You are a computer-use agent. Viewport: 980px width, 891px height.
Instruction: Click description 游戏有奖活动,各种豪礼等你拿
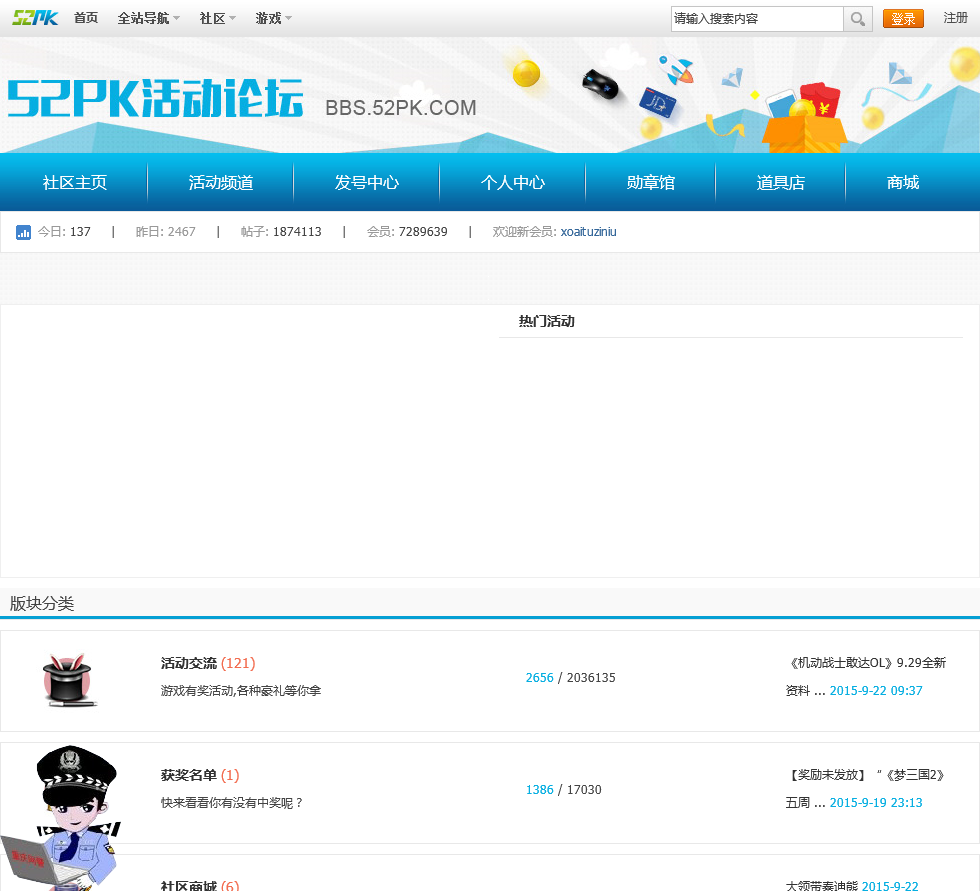(241, 690)
